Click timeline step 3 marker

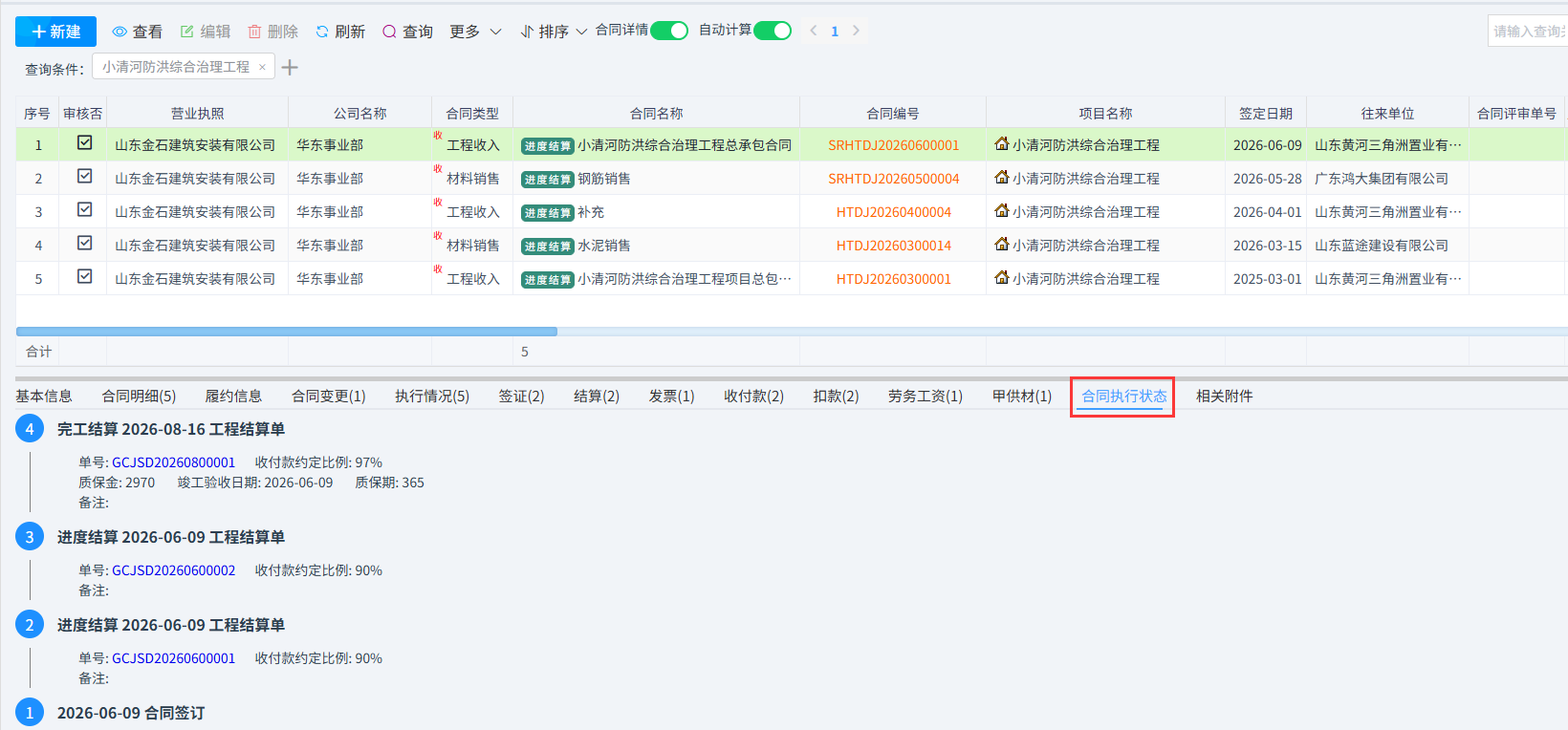coord(30,537)
